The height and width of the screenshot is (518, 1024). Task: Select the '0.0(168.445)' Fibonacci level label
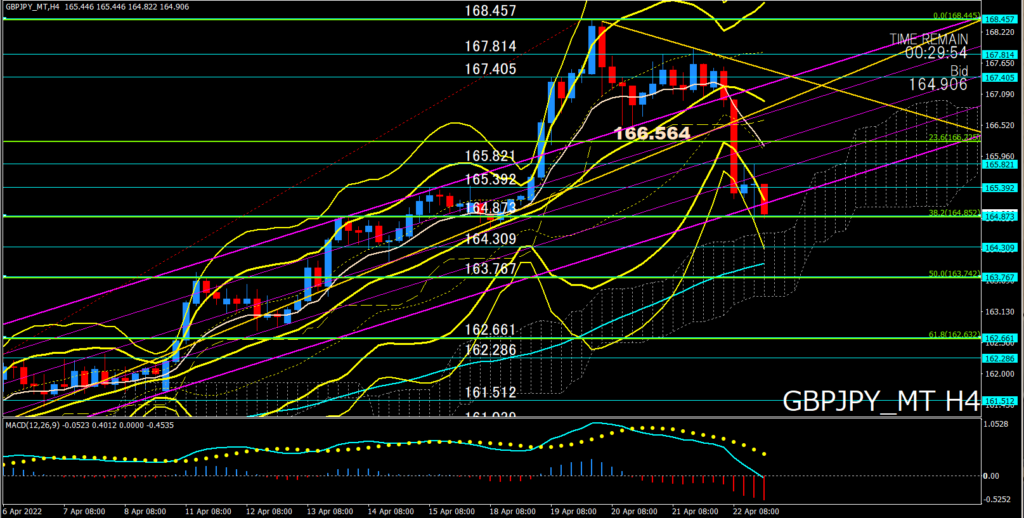click(x=958, y=15)
